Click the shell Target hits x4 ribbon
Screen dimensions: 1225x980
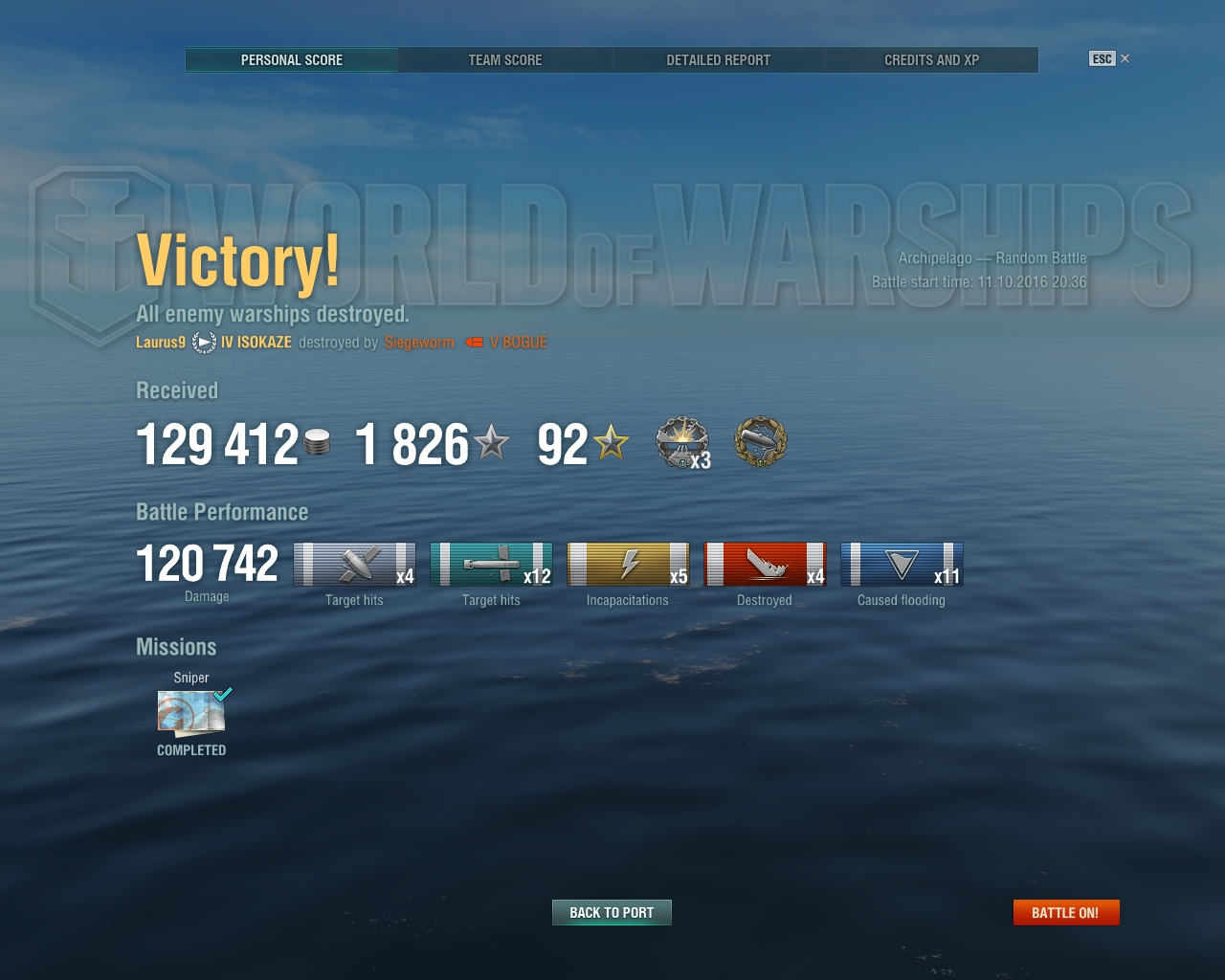click(354, 564)
